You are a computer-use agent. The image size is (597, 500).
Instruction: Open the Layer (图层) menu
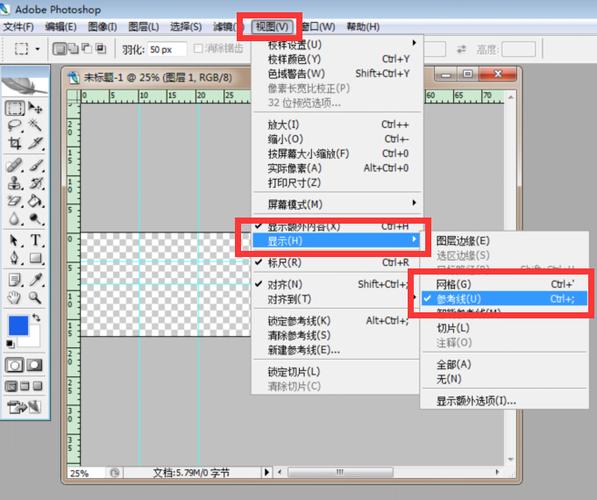click(x=144, y=27)
